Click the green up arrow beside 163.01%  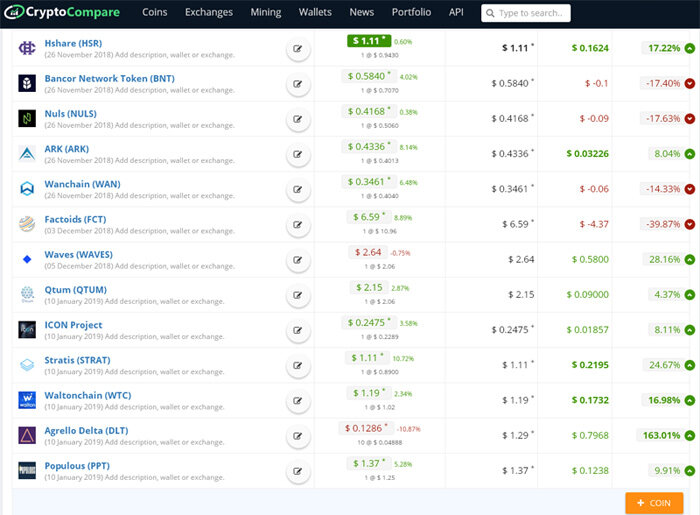coord(690,436)
